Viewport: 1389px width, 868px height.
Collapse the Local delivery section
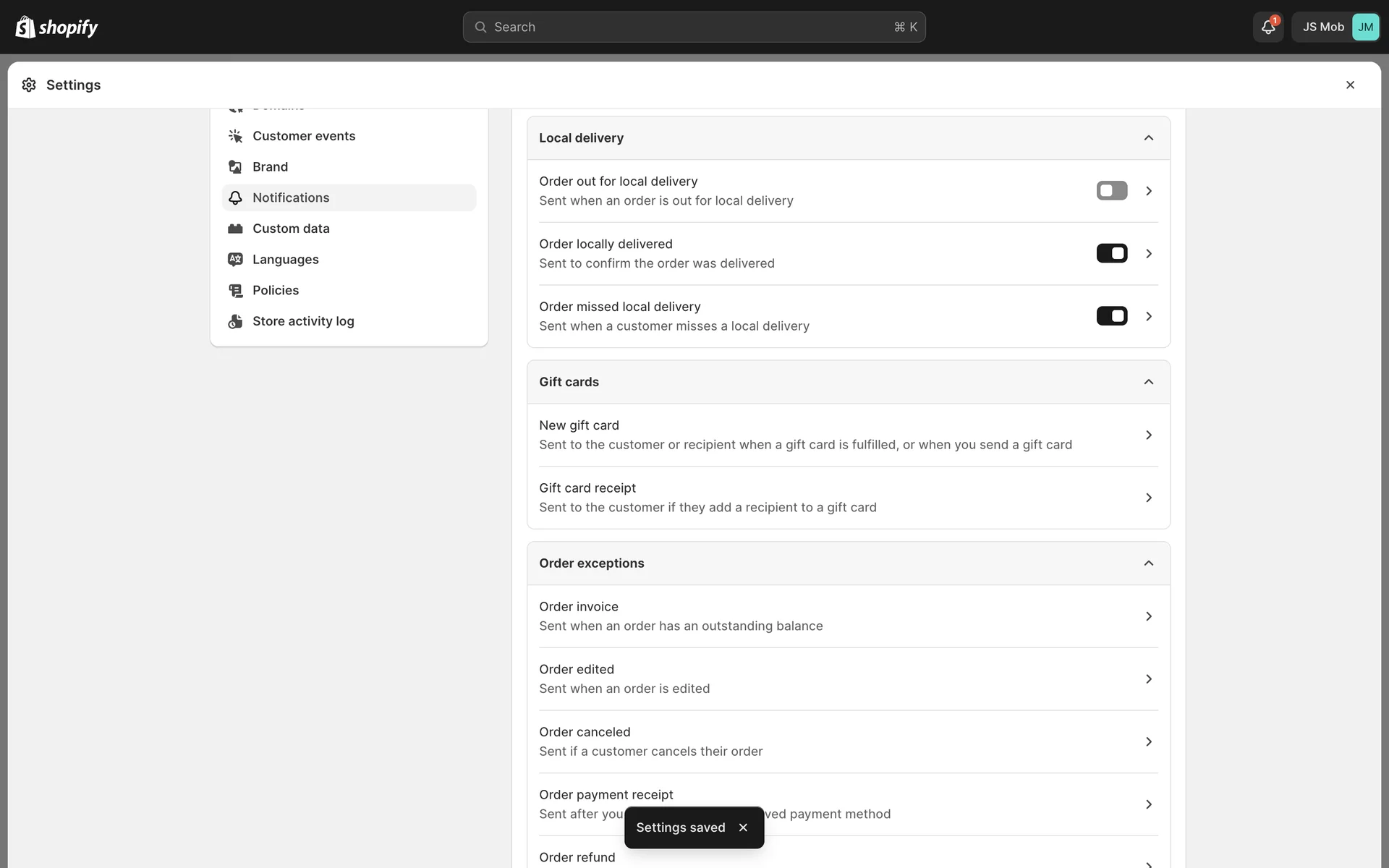point(1148,138)
